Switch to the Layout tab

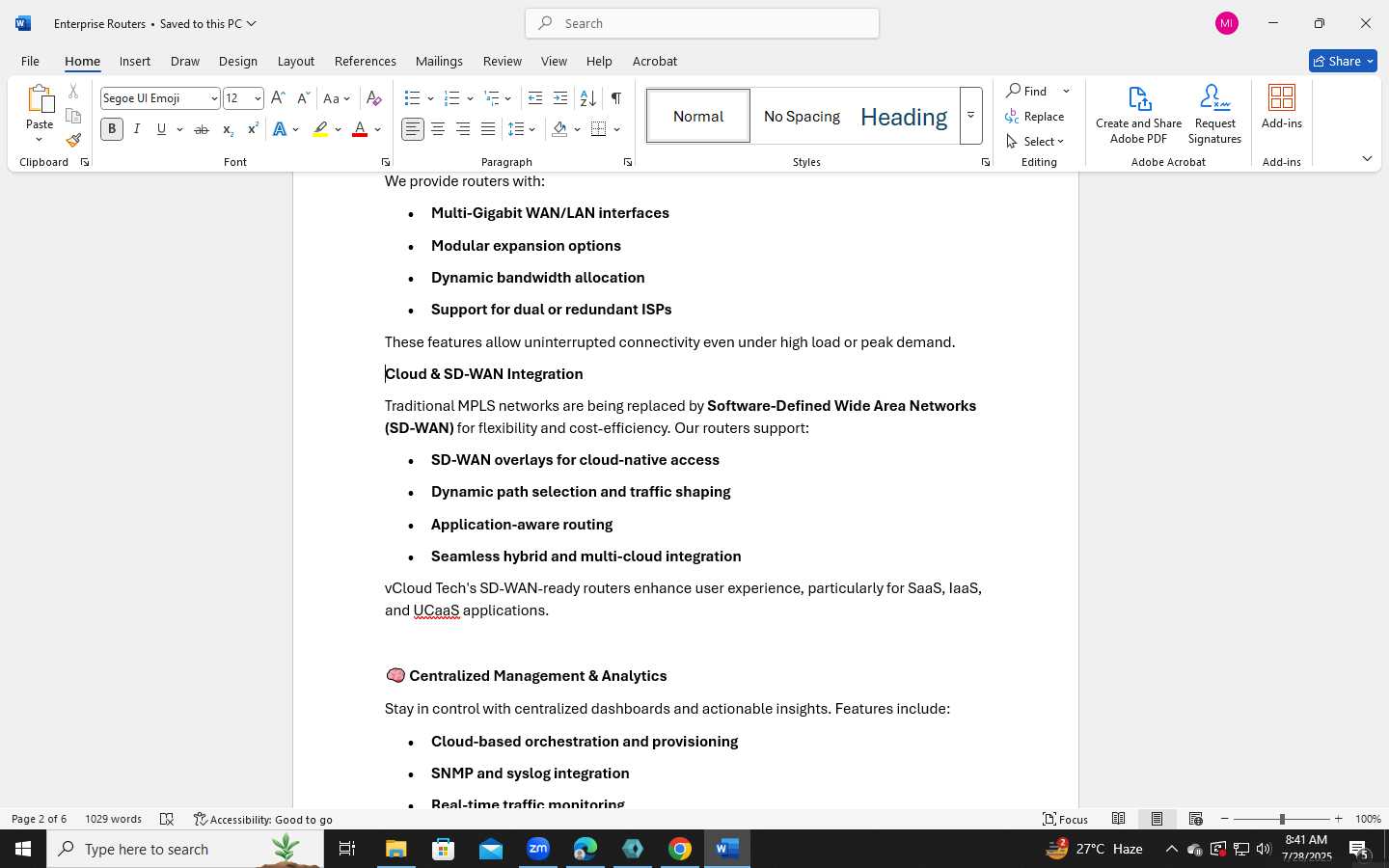point(296,61)
